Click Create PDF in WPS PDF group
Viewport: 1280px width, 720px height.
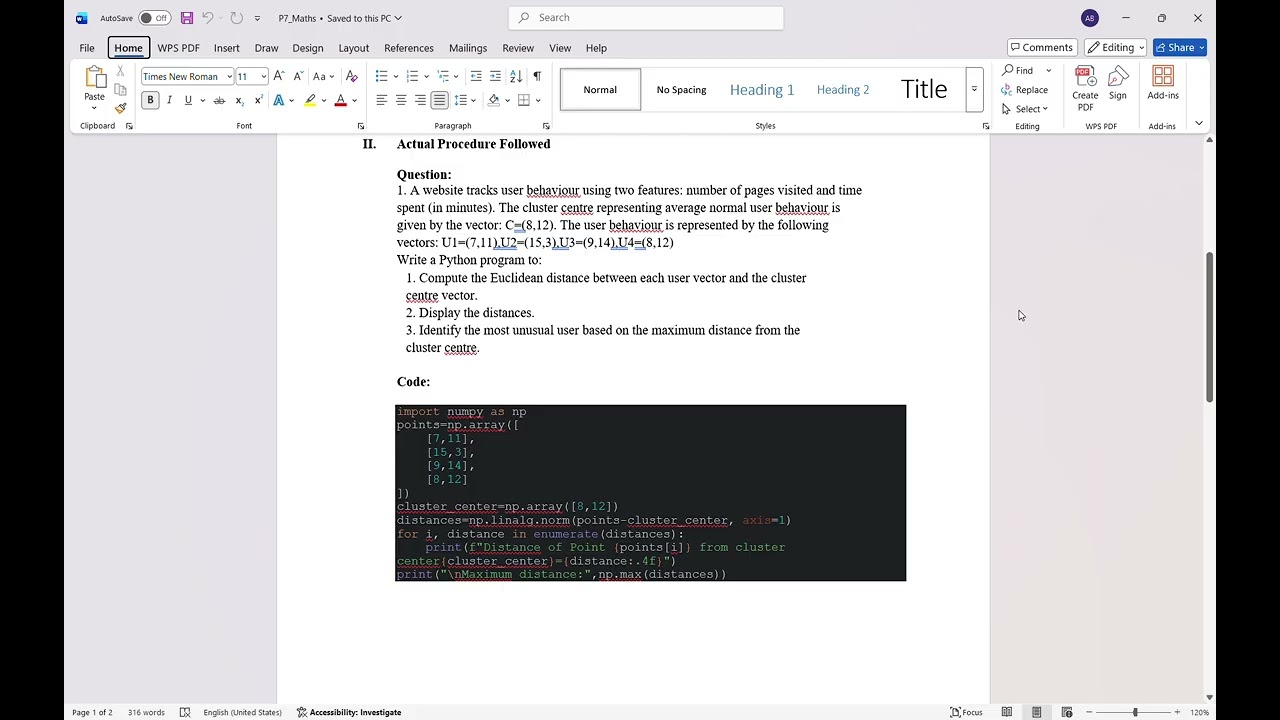pos(1085,89)
